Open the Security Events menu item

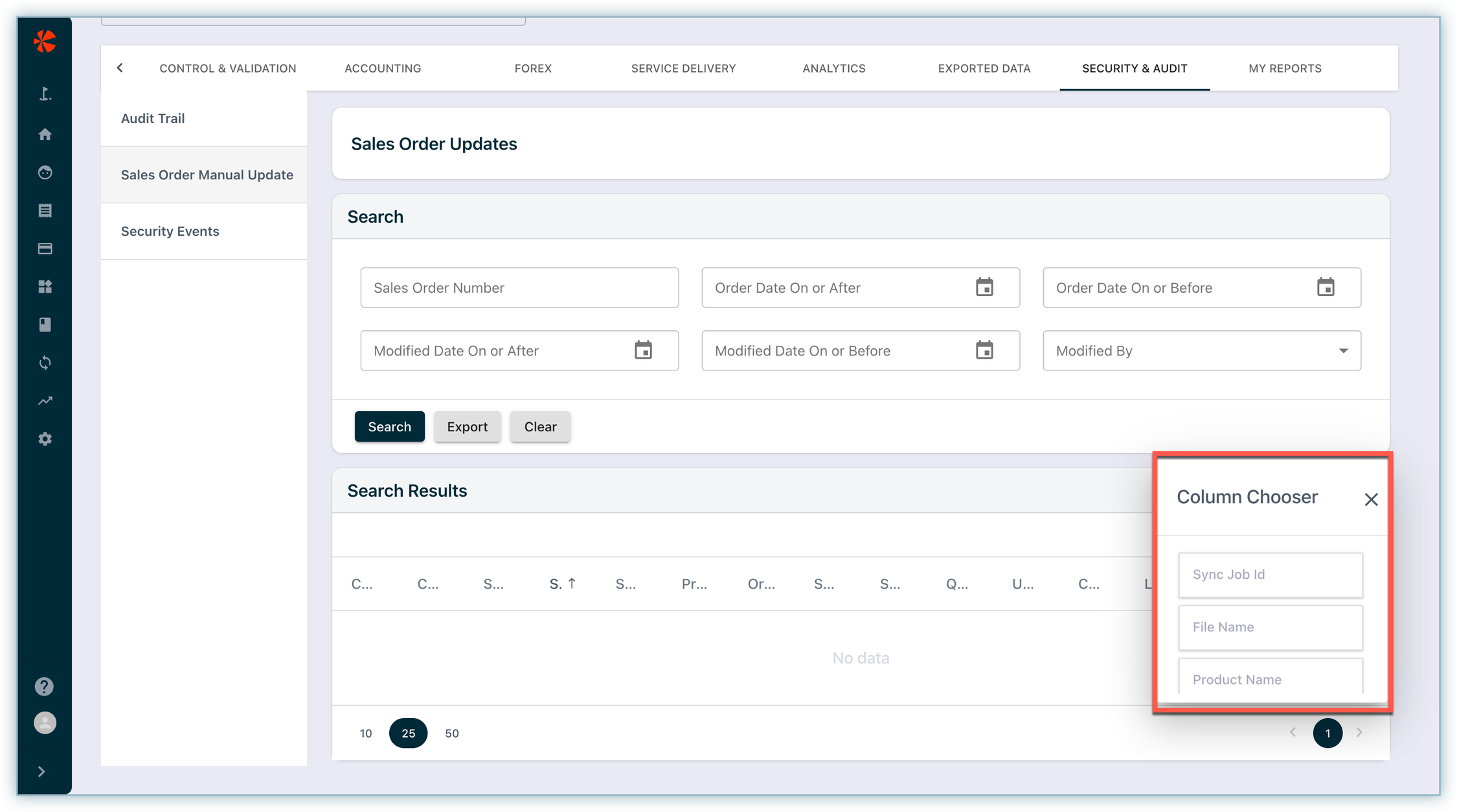tap(170, 231)
